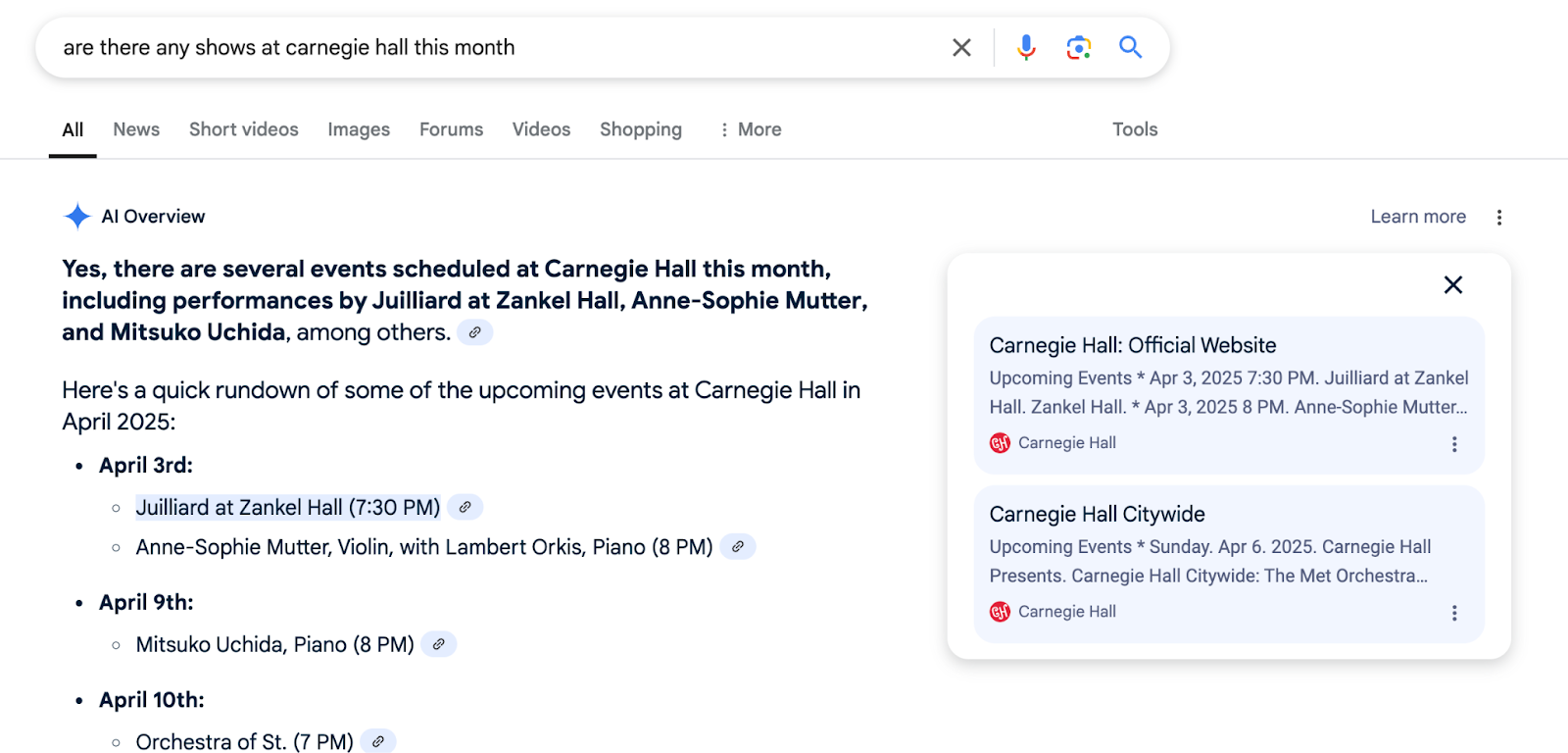Viewport: 1568px width, 753px height.
Task: Click 'Here's a quick rundown' paragraph
Action: (461, 406)
